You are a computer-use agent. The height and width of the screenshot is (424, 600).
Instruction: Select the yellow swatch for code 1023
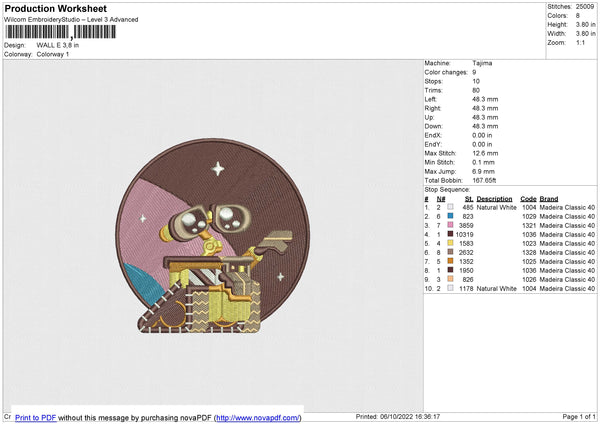(x=450, y=243)
